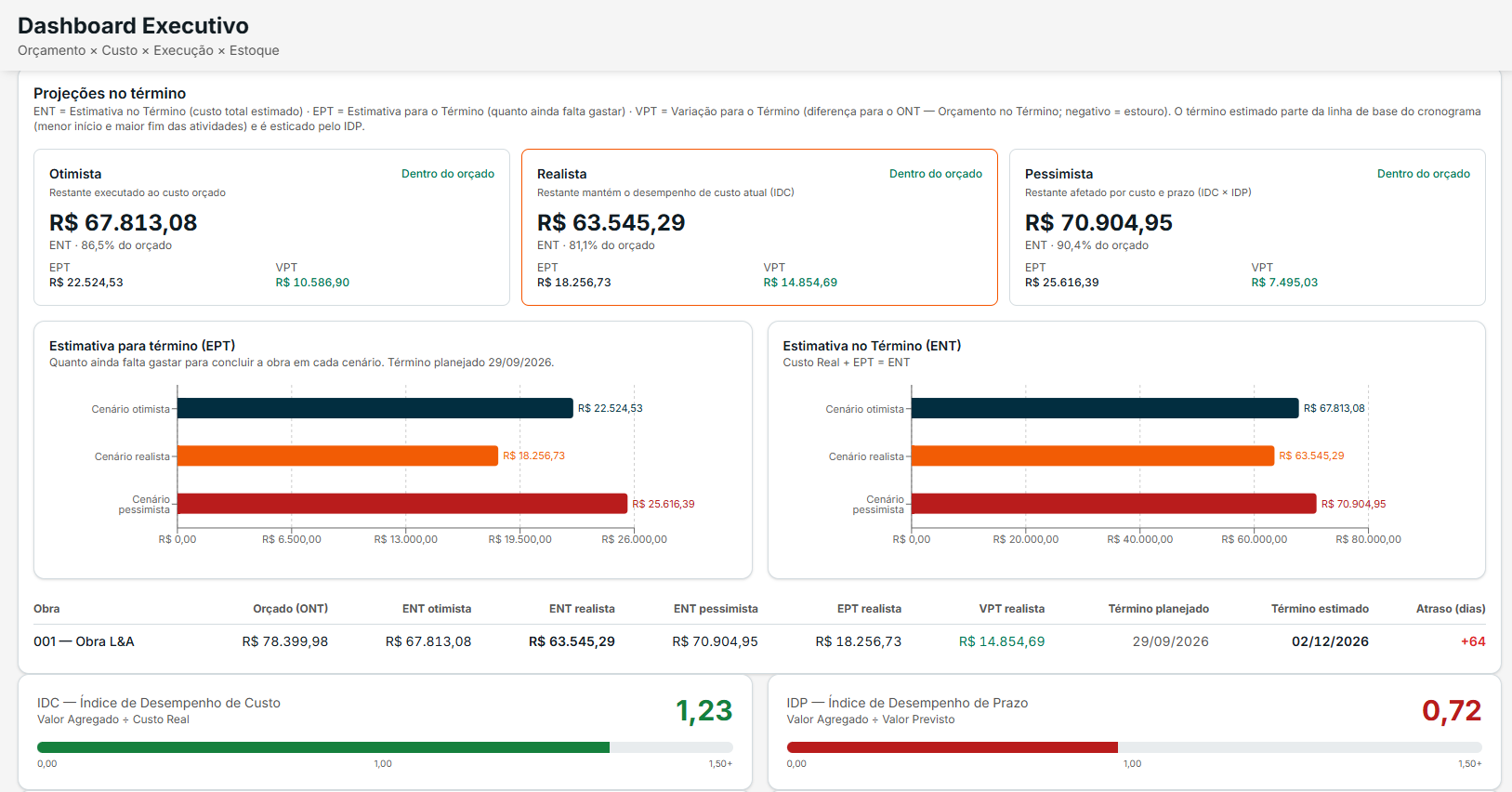Viewport: 1512px width, 792px height.
Task: Click the Orçado (ONT) column header
Action: click(290, 609)
